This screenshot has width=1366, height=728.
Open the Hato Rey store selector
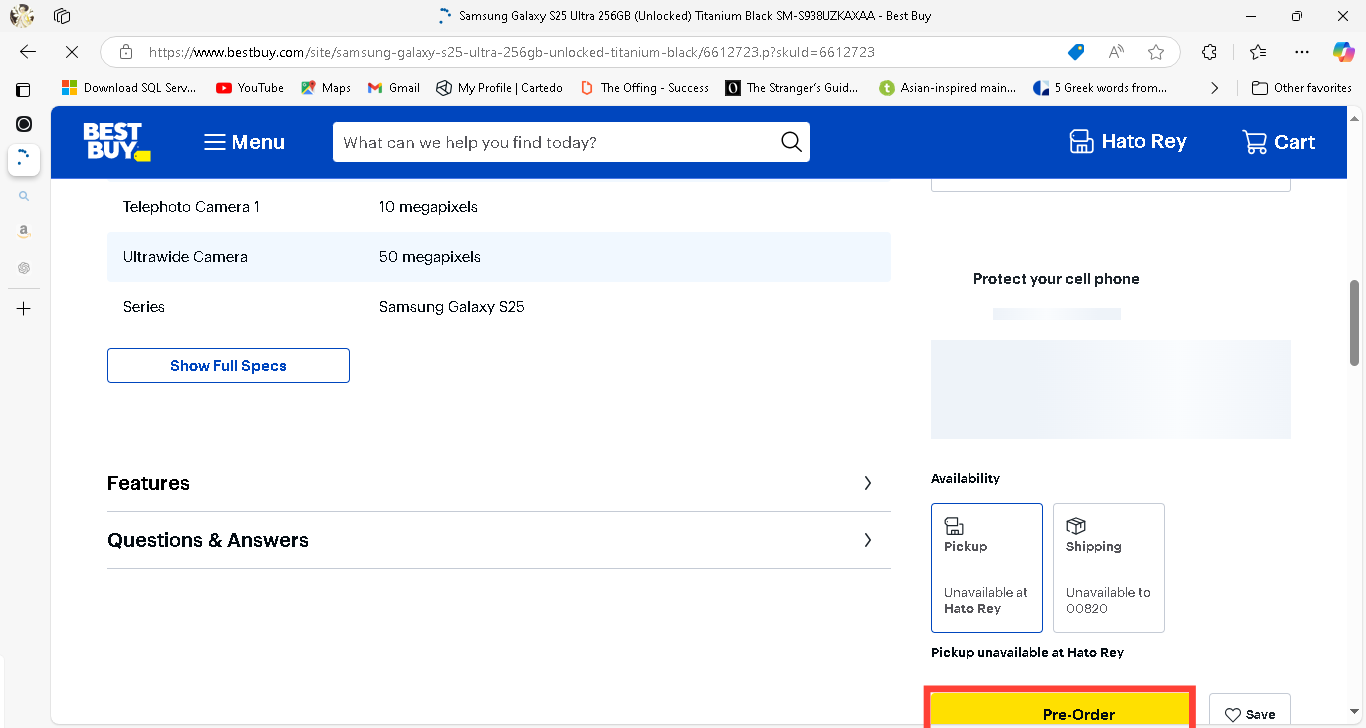coord(1127,142)
